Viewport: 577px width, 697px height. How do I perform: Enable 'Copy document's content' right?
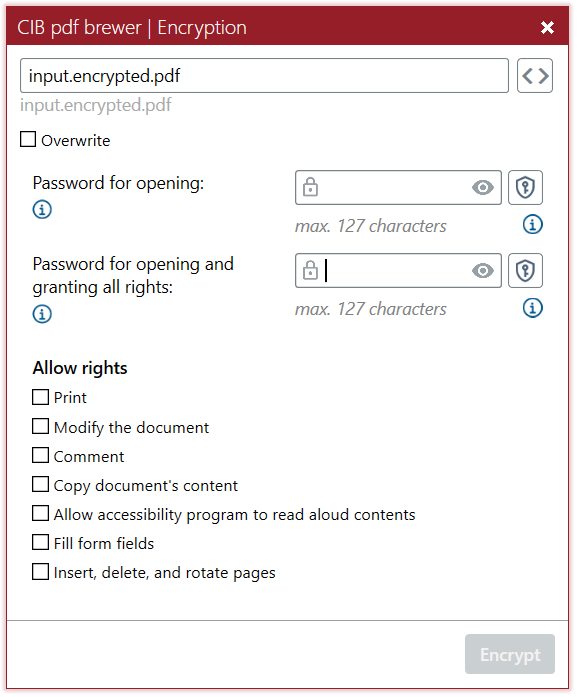(x=40, y=485)
